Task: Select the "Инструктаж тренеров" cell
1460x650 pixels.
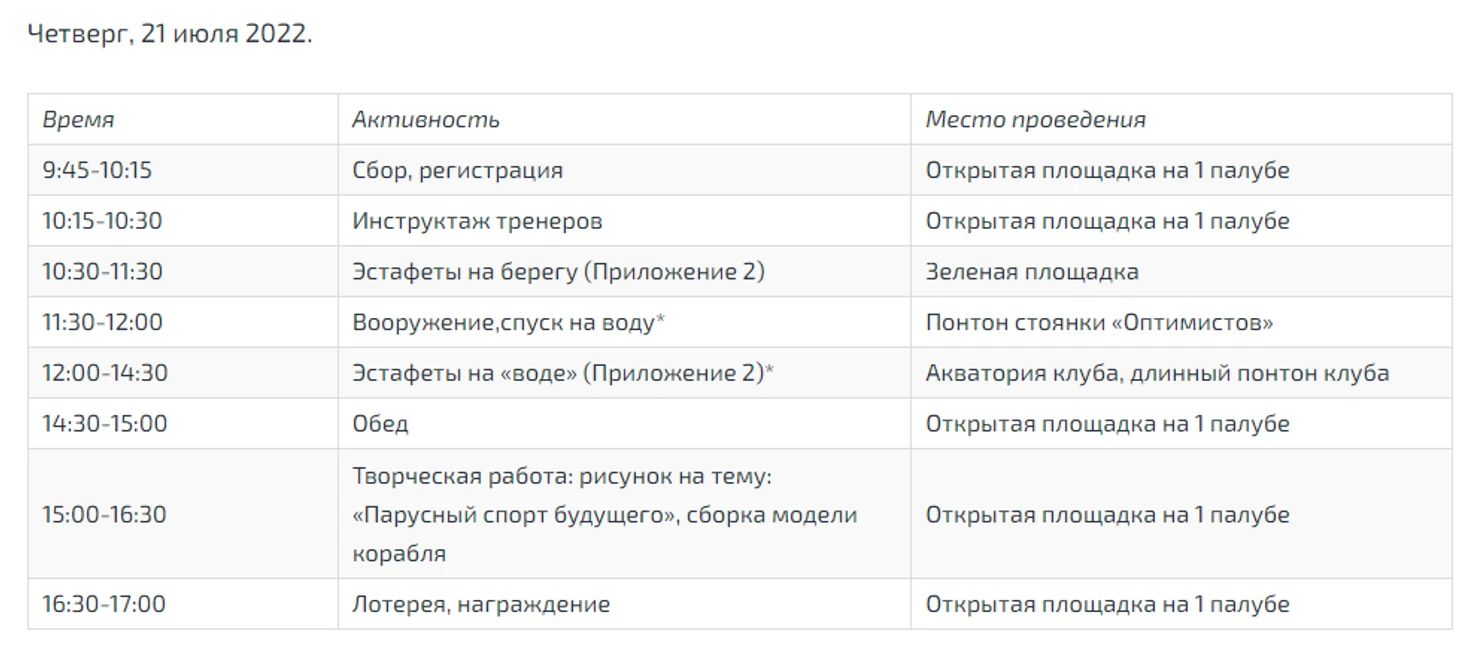Action: 477,221
